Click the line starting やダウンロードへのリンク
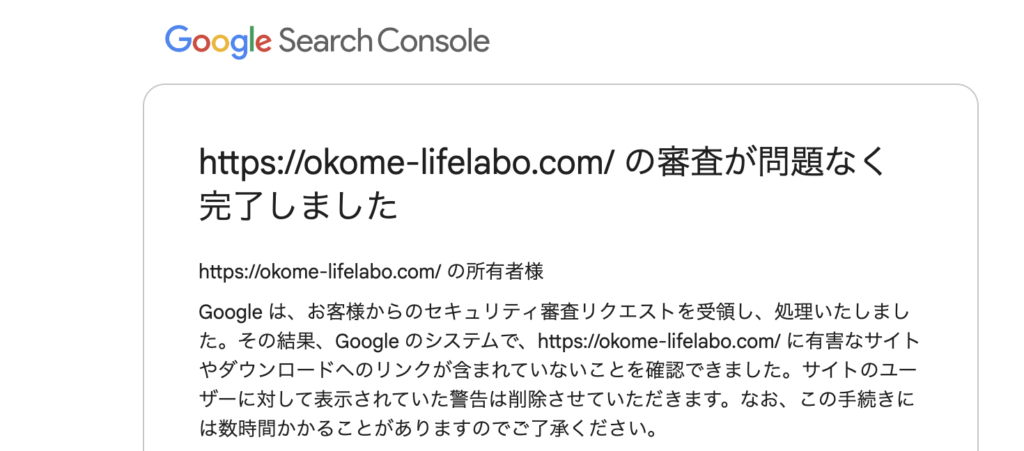The width and height of the screenshot is (1024, 451). (x=558, y=370)
